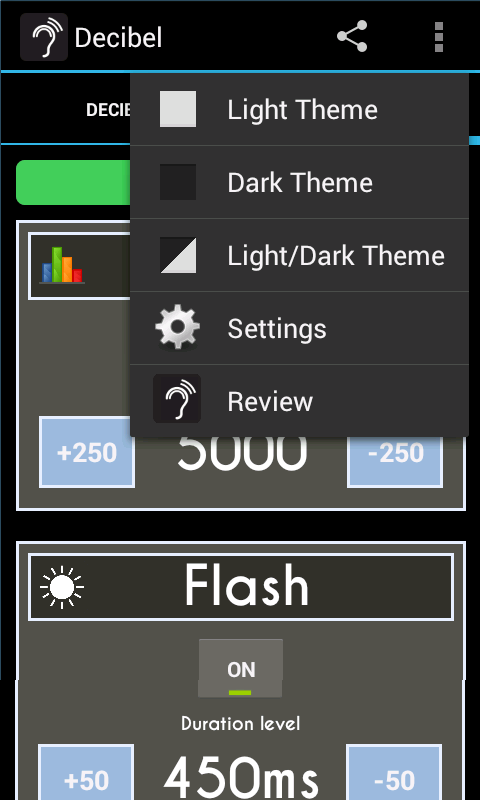Viewport: 480px width, 800px height.
Task: Click the half light/dark theme icon
Action: 178,255
